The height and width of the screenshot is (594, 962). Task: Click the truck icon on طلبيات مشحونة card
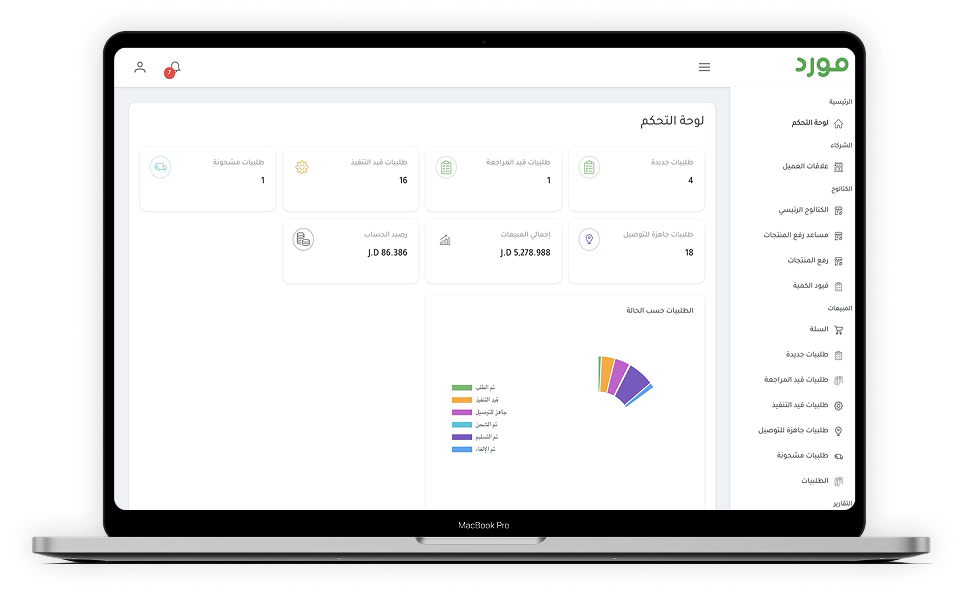click(160, 167)
